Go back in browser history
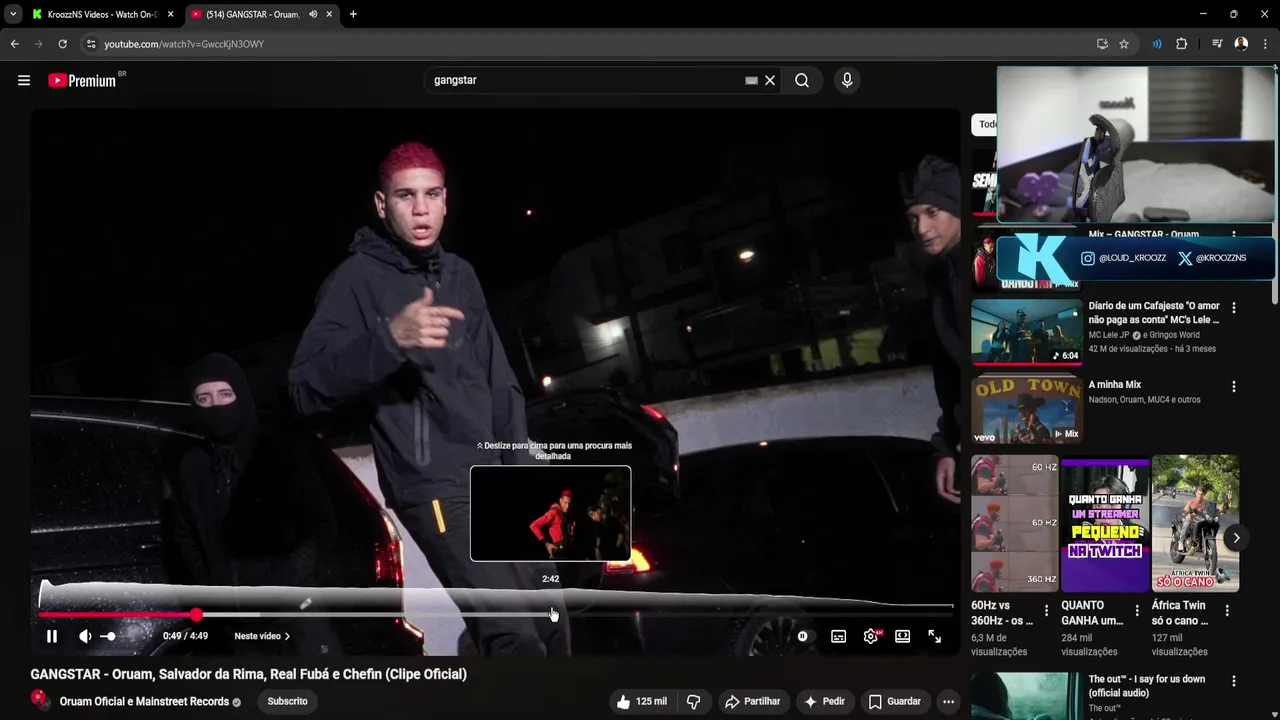 coord(14,44)
